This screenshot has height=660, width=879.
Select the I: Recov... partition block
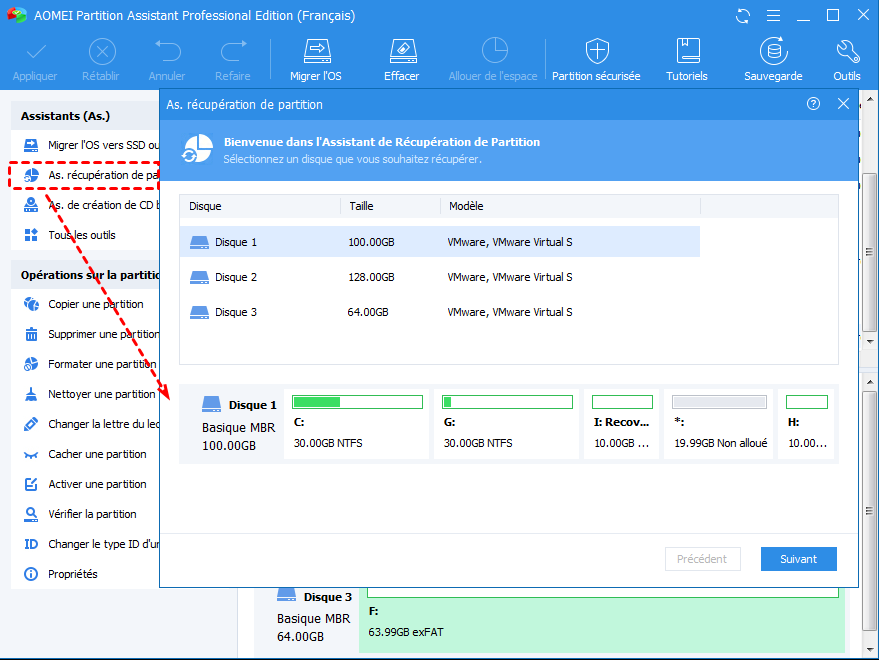tap(622, 424)
